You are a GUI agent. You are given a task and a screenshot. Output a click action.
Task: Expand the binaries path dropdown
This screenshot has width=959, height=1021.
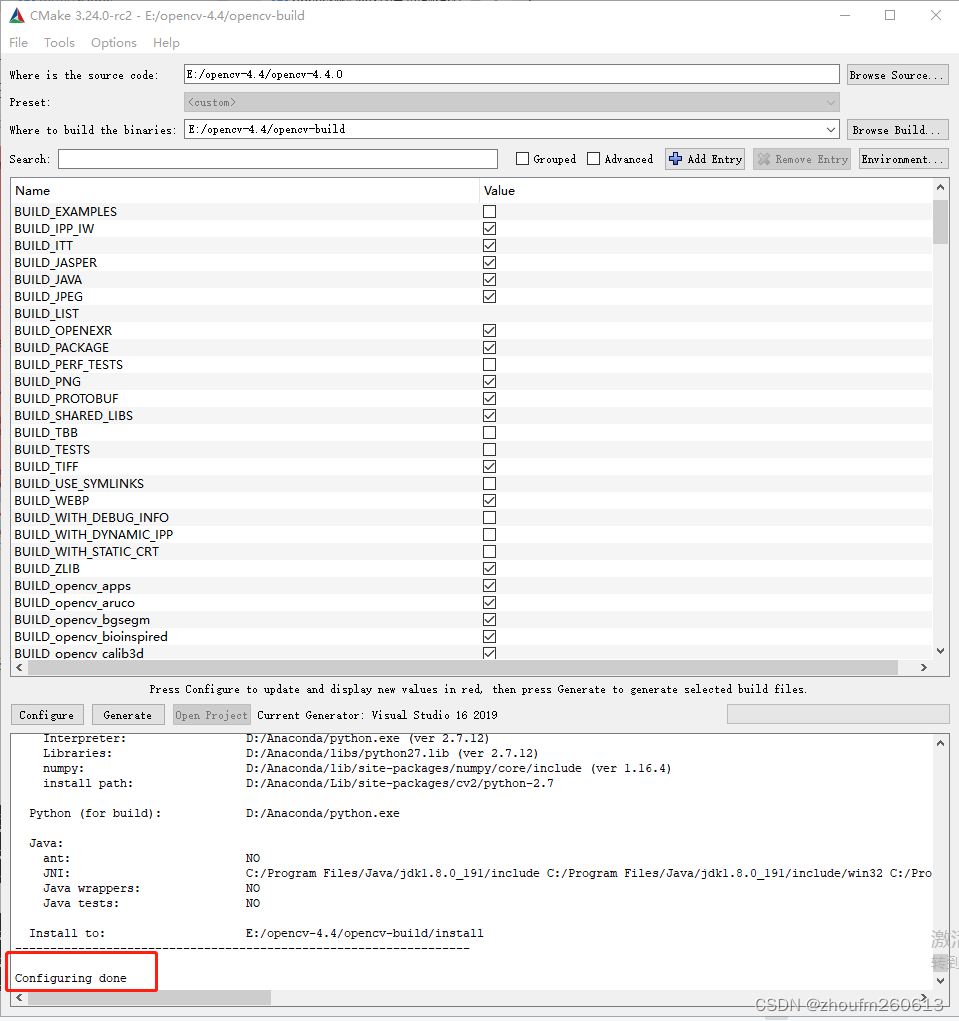(x=830, y=128)
